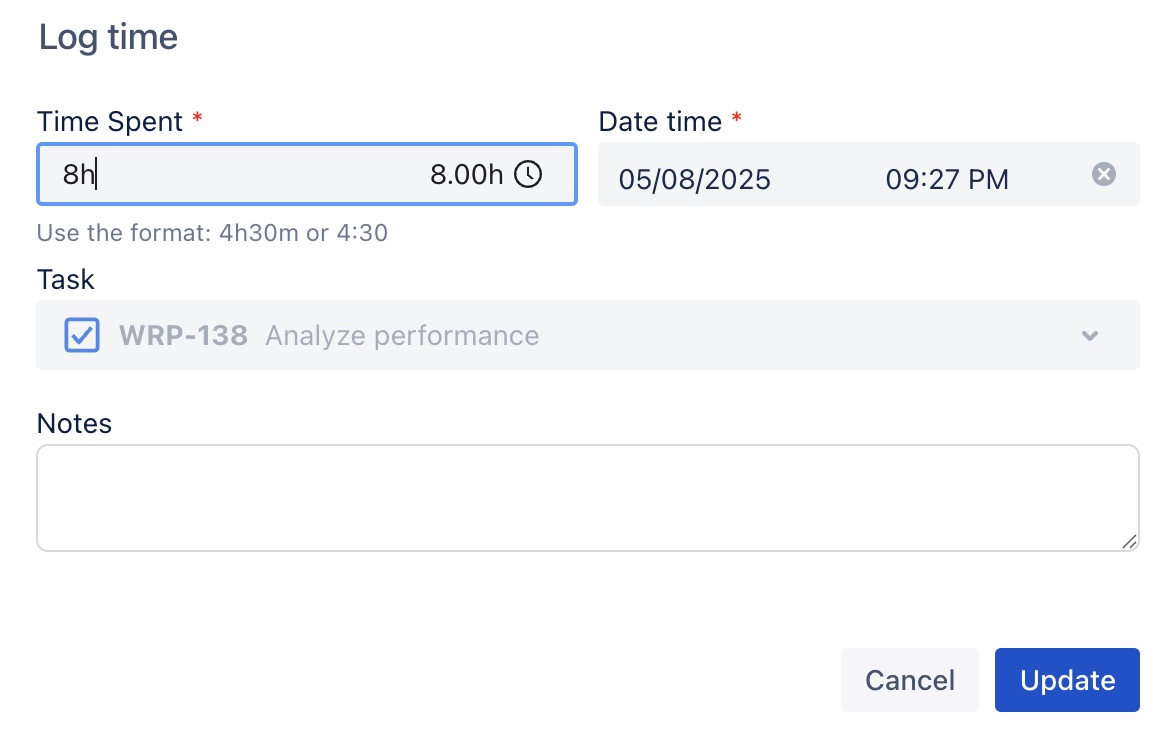1168x736 pixels.
Task: Click the clock icon in Time Spent field
Action: click(x=528, y=175)
